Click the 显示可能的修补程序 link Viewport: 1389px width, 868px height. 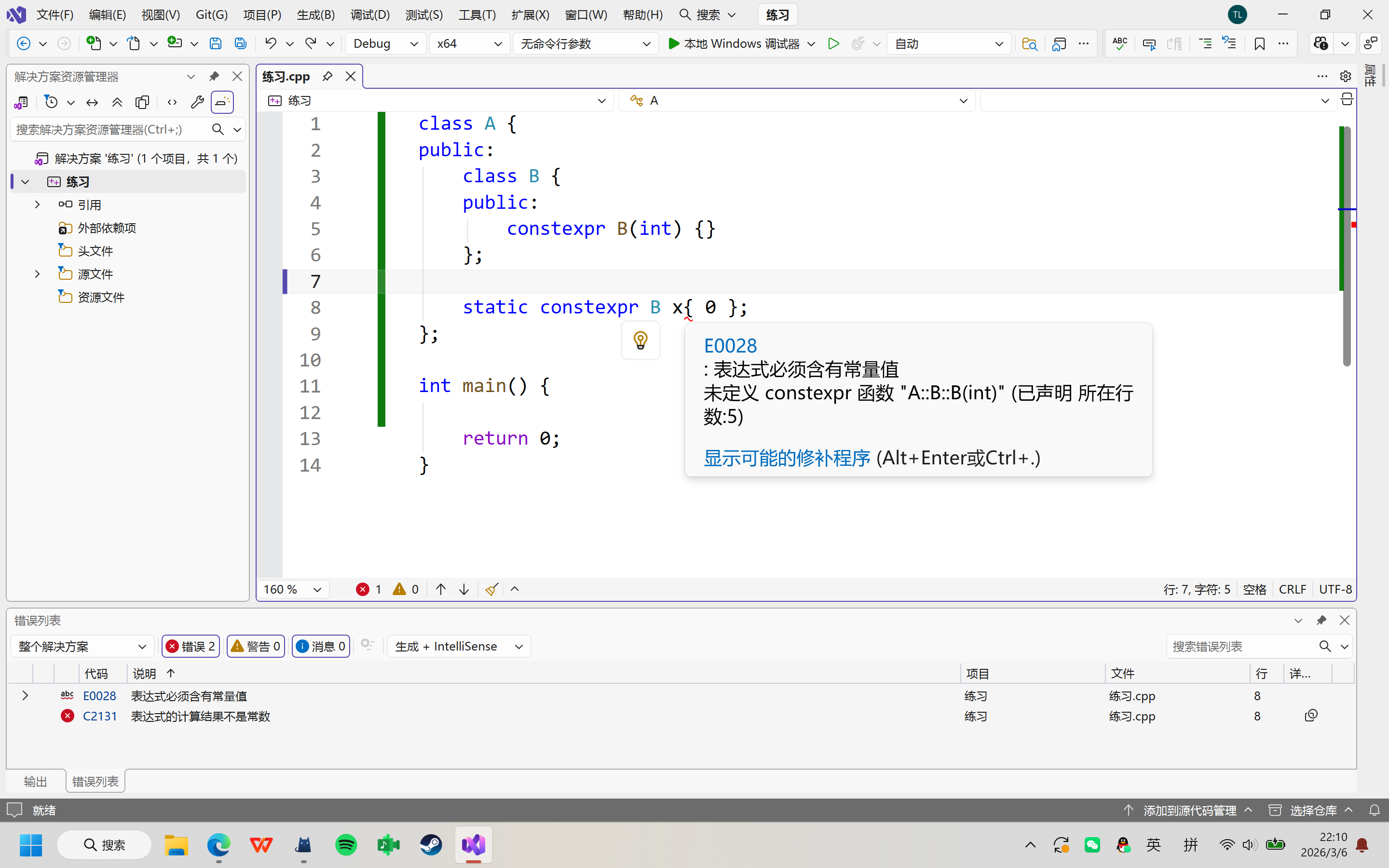tap(786, 458)
